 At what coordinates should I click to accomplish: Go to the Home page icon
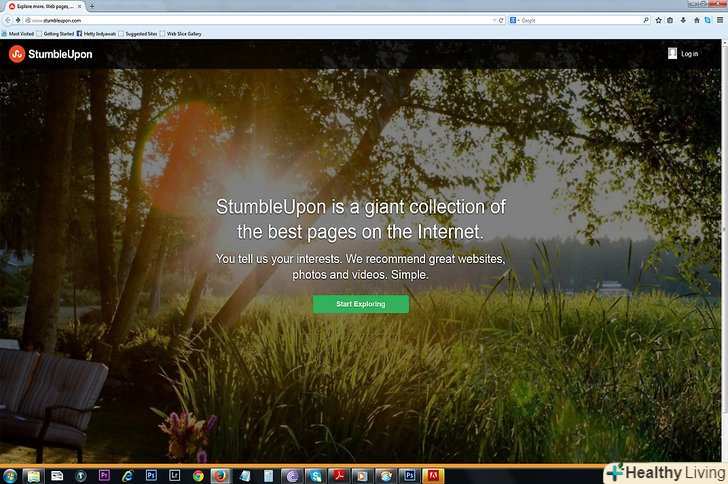coord(696,20)
